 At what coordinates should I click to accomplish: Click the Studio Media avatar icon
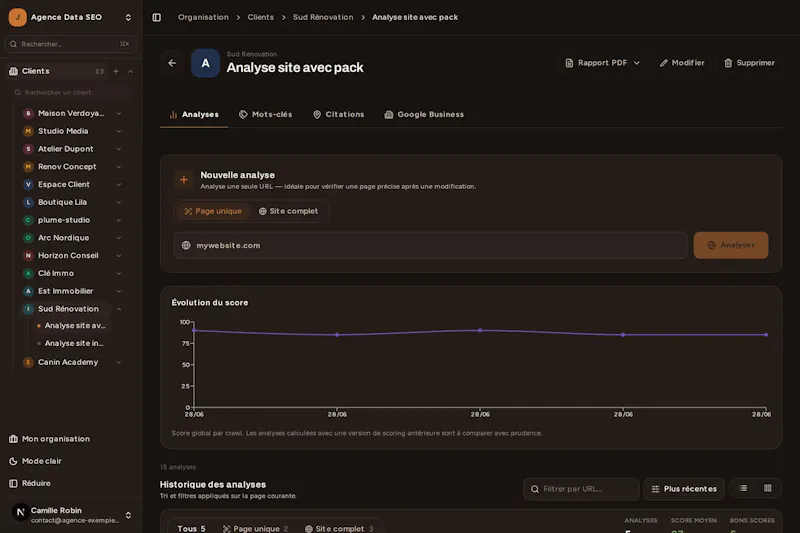point(28,131)
